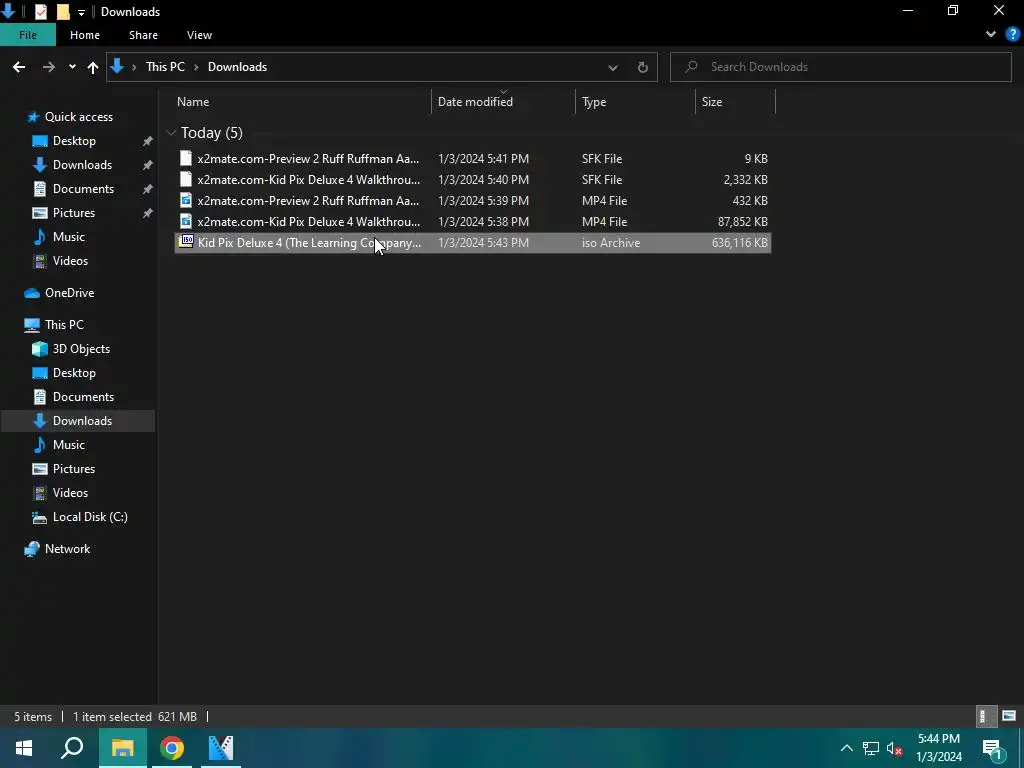Click the muted volume tray icon
Screen dimensions: 1024x768
coord(894,748)
